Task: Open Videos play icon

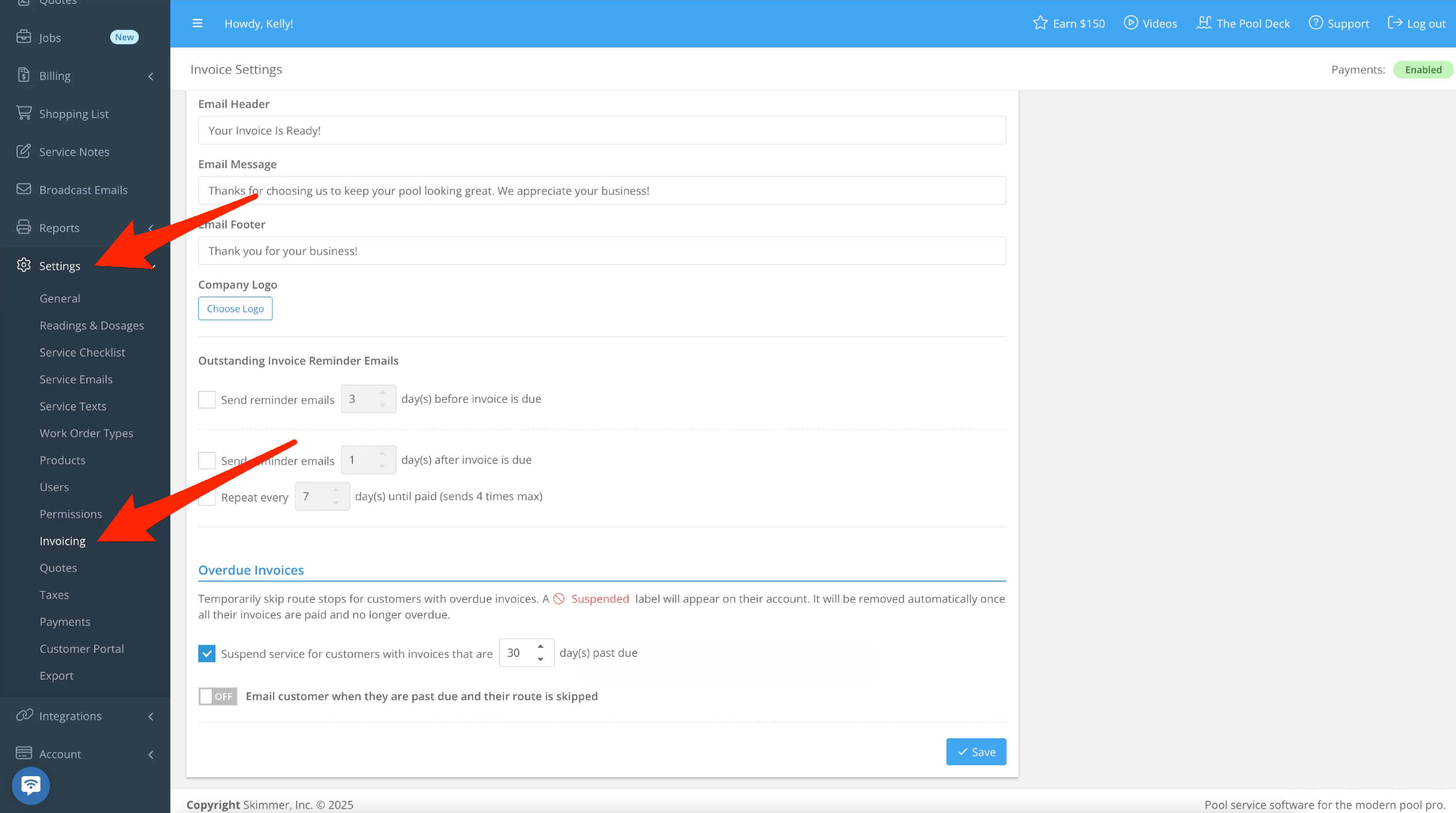Action: (1130, 23)
